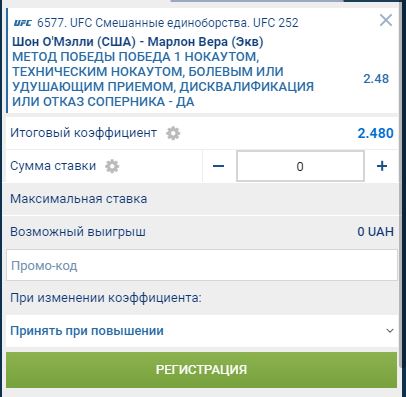Click the Максимальная ставка row

point(202,199)
